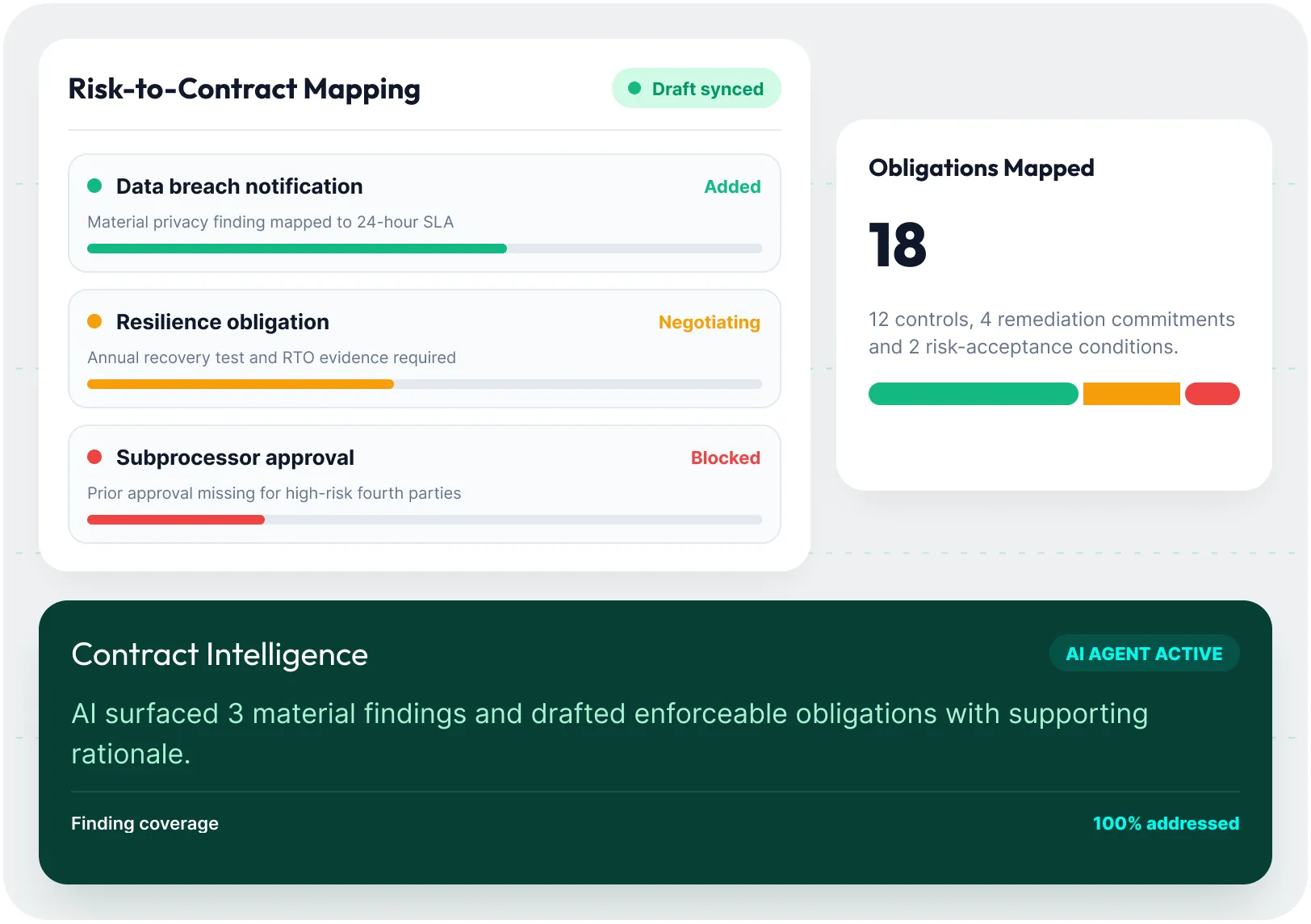
Task: Select red segment of Obligations Mapped bar
Action: (x=1213, y=394)
